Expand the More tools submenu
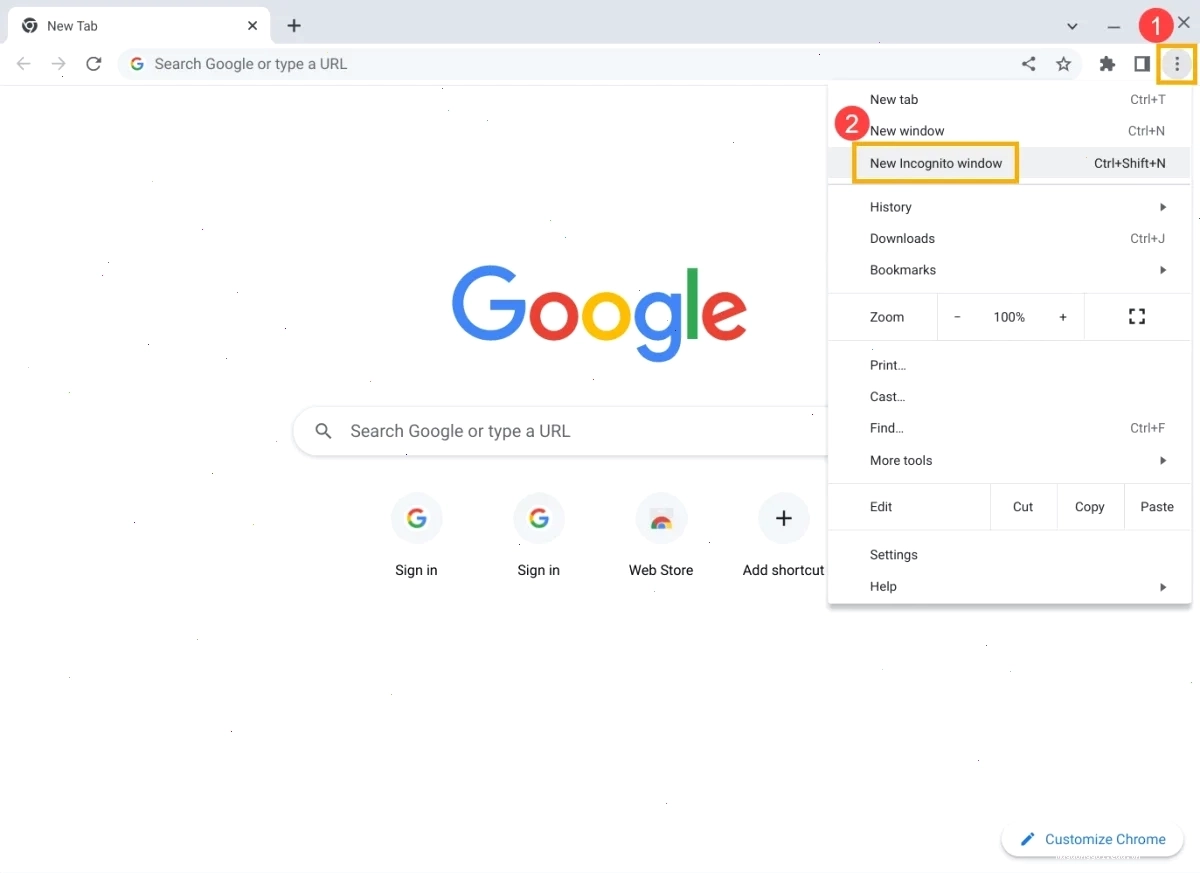This screenshot has height=873, width=1200. [1010, 460]
